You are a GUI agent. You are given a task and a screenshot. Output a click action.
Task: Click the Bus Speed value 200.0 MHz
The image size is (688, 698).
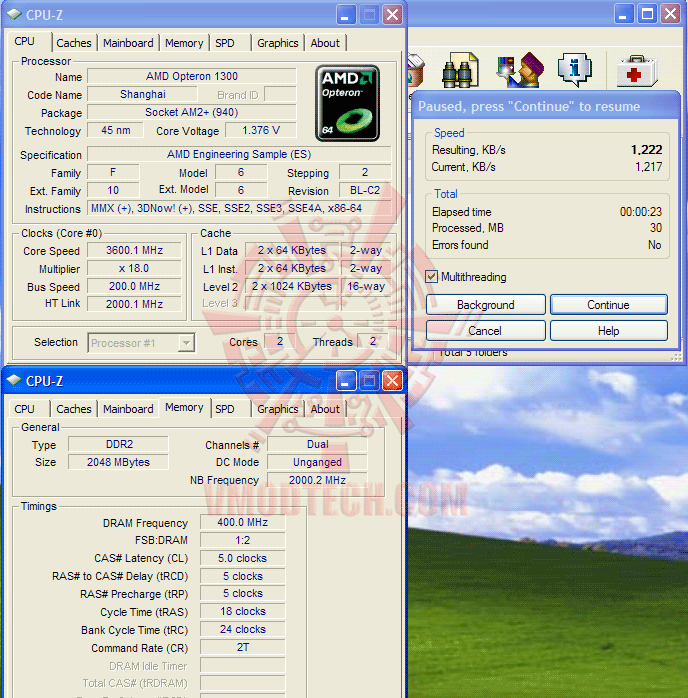click(x=134, y=286)
